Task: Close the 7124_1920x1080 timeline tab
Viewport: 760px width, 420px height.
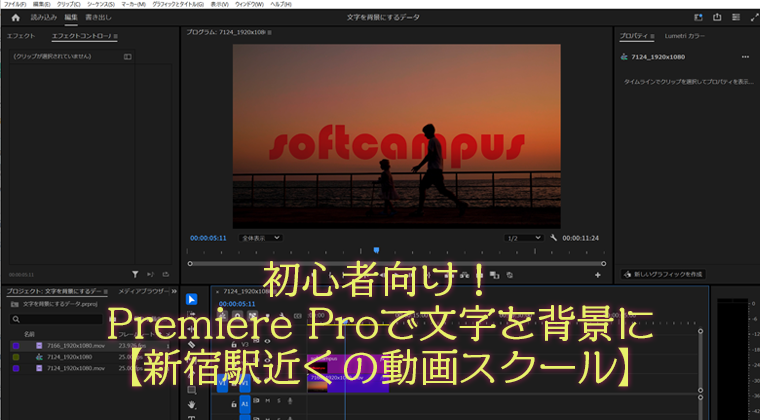Action: click(217, 292)
